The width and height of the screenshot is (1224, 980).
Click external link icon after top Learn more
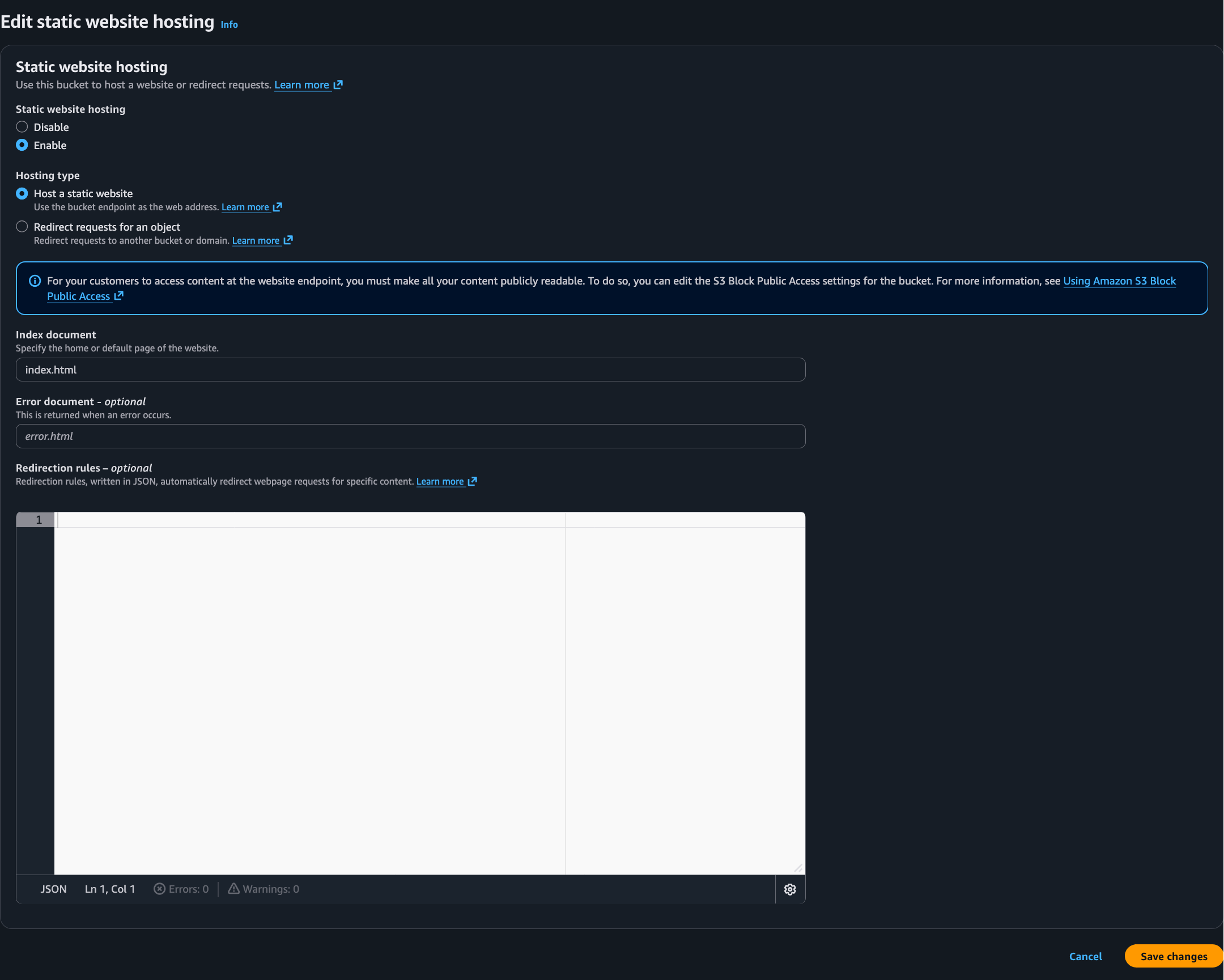coord(338,84)
